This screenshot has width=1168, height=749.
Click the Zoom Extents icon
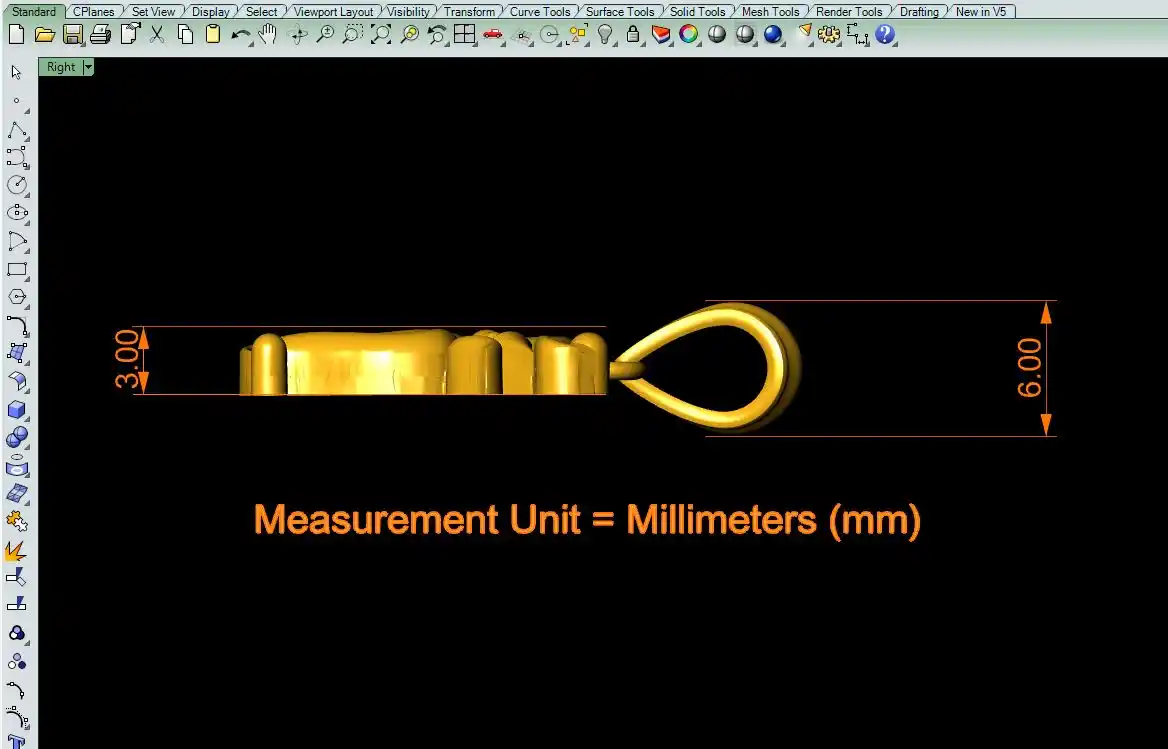click(381, 35)
